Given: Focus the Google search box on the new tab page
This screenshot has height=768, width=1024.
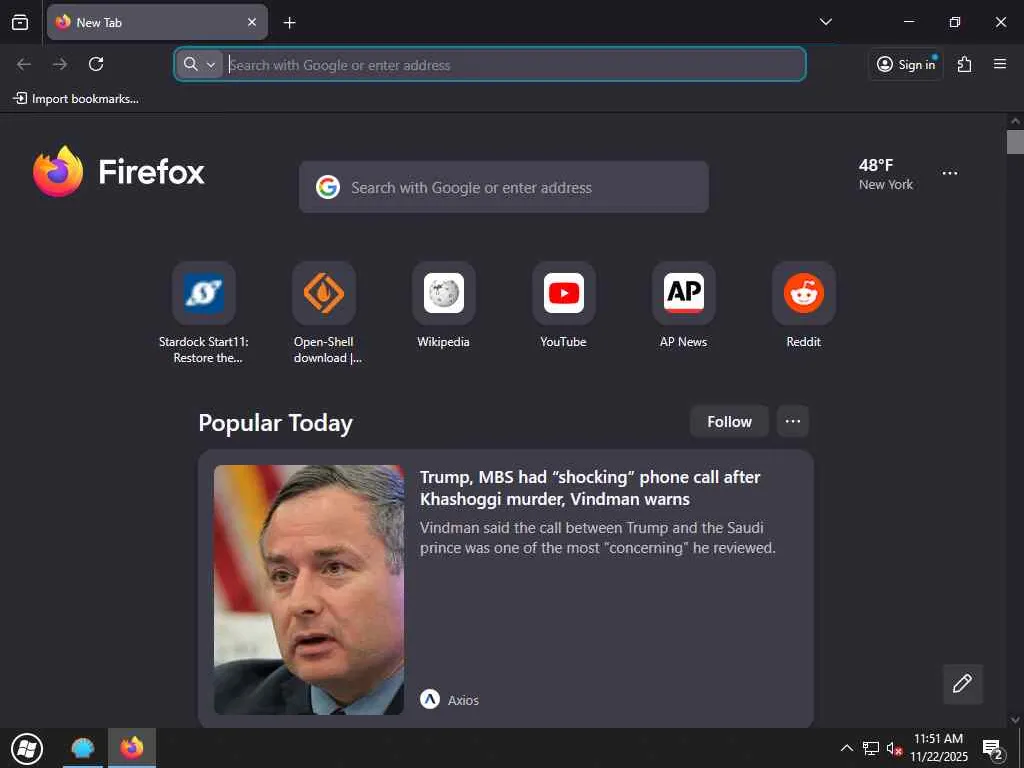Looking at the screenshot, I should (x=504, y=187).
